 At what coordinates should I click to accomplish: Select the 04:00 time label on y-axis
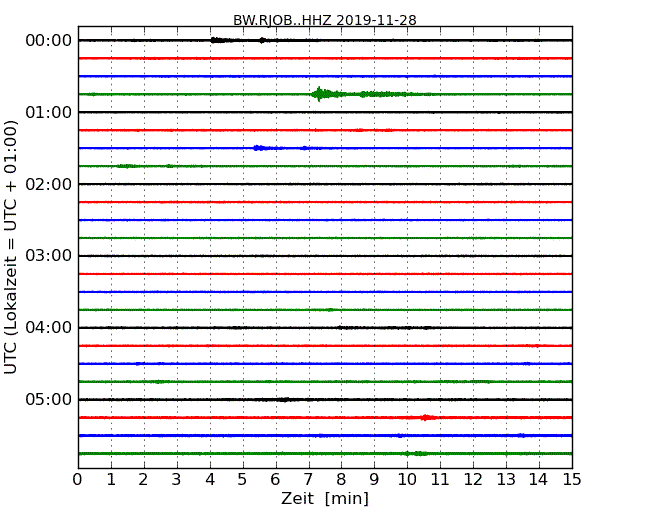pyautogui.click(x=49, y=328)
